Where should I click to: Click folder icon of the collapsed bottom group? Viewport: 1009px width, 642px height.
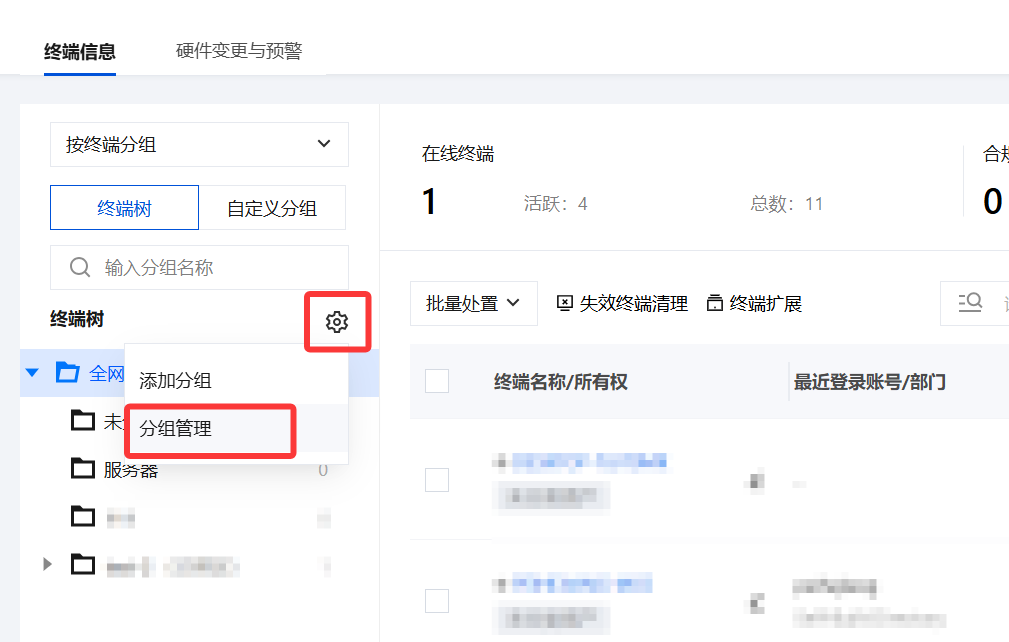[x=82, y=564]
